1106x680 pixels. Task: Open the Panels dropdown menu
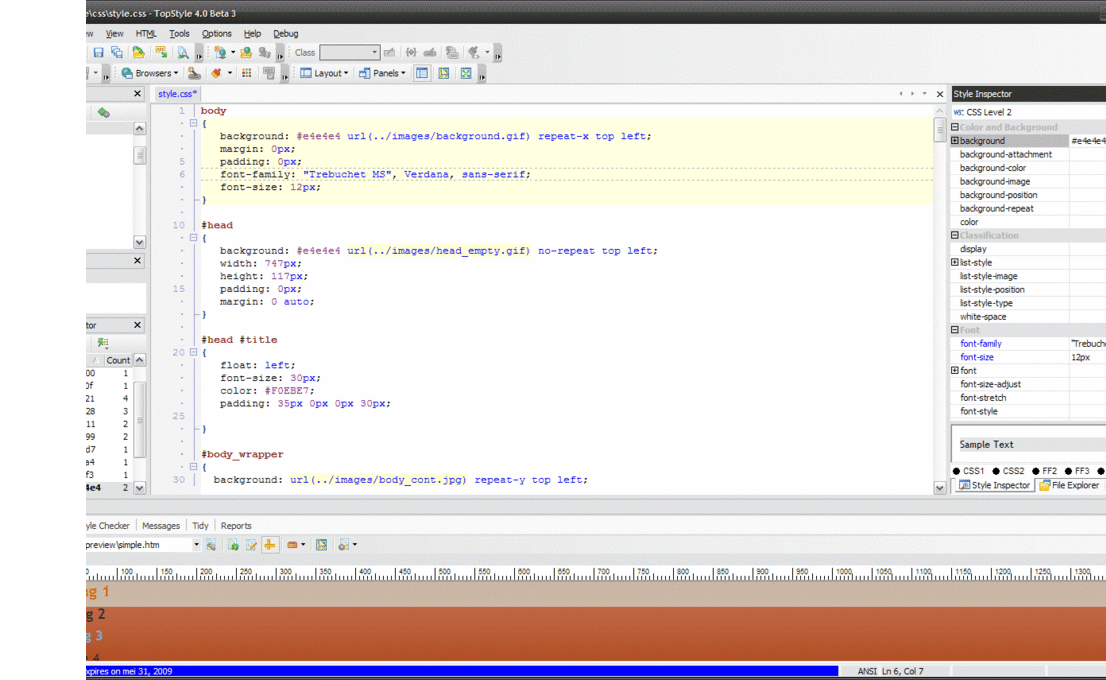click(x=382, y=73)
